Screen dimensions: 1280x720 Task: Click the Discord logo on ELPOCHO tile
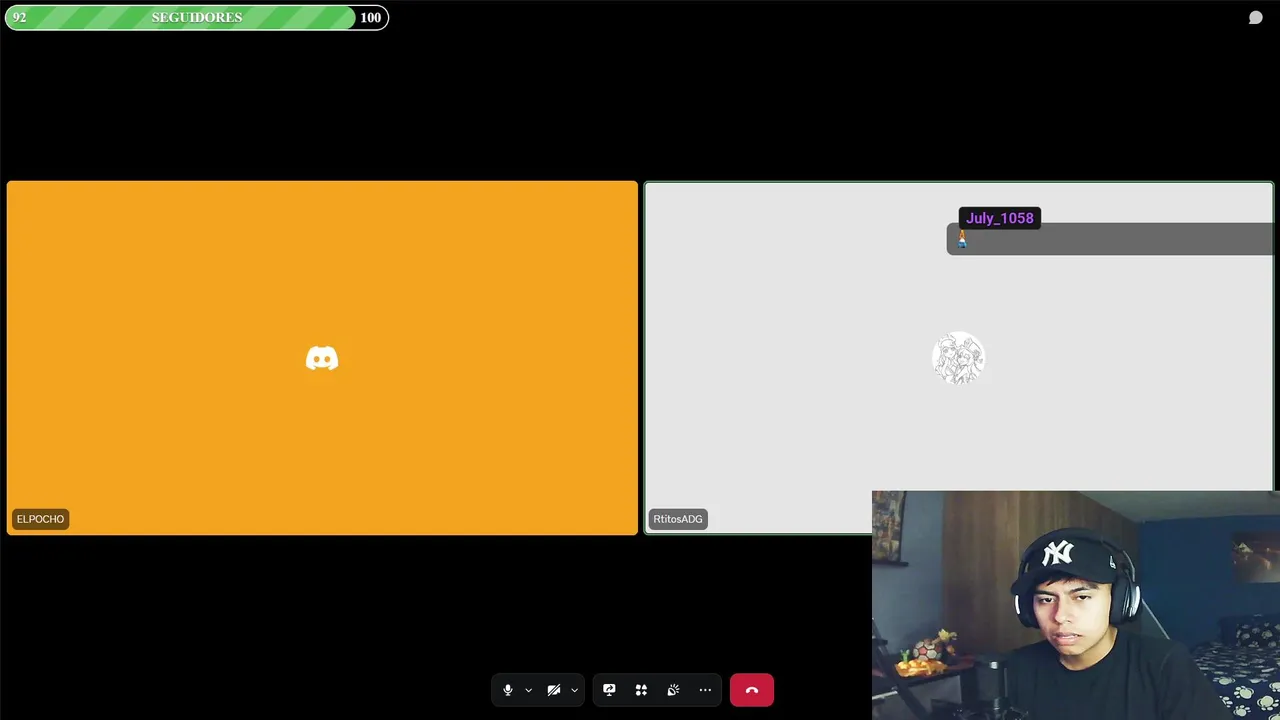click(x=322, y=358)
